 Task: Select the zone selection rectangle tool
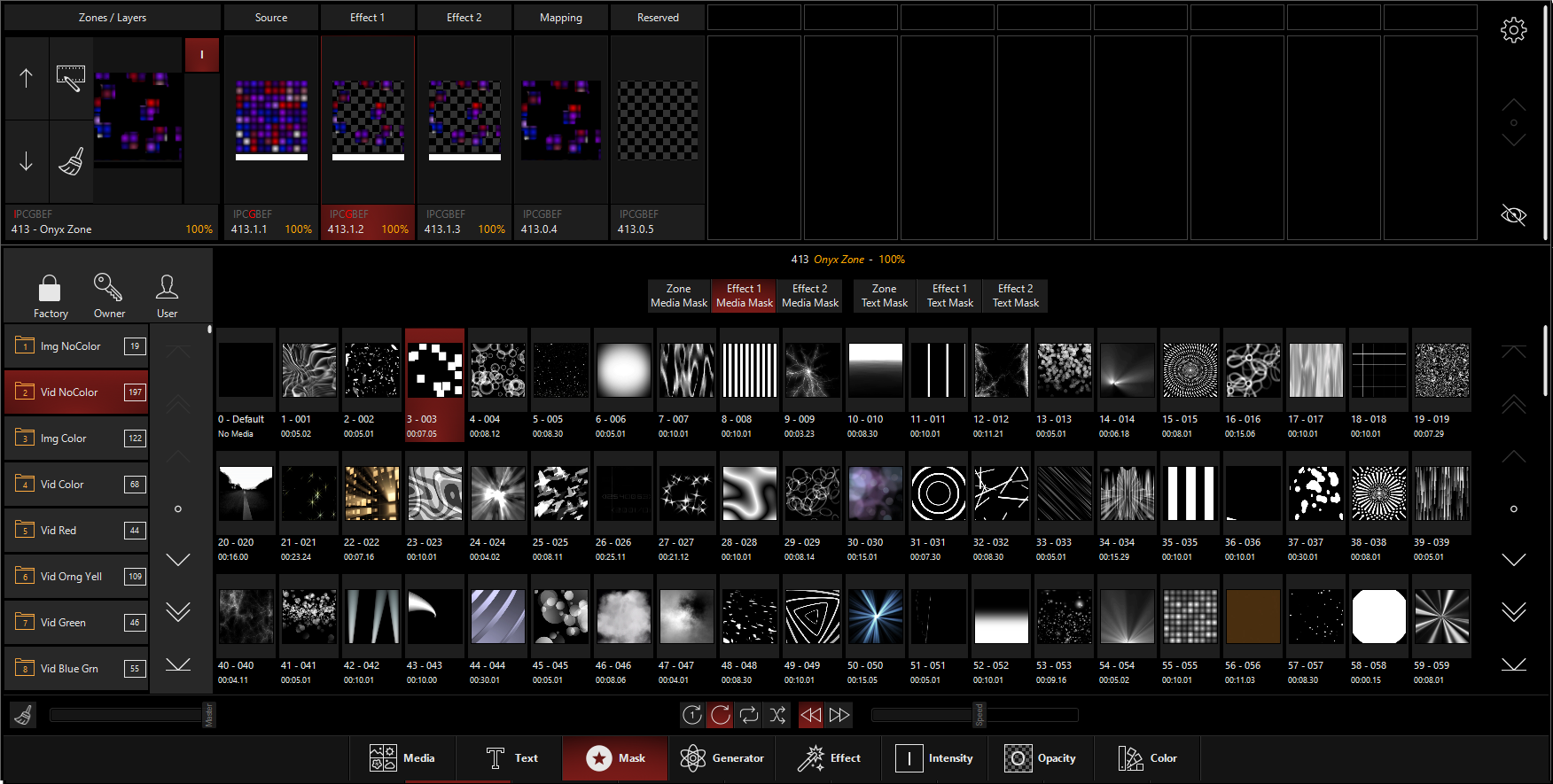71,78
